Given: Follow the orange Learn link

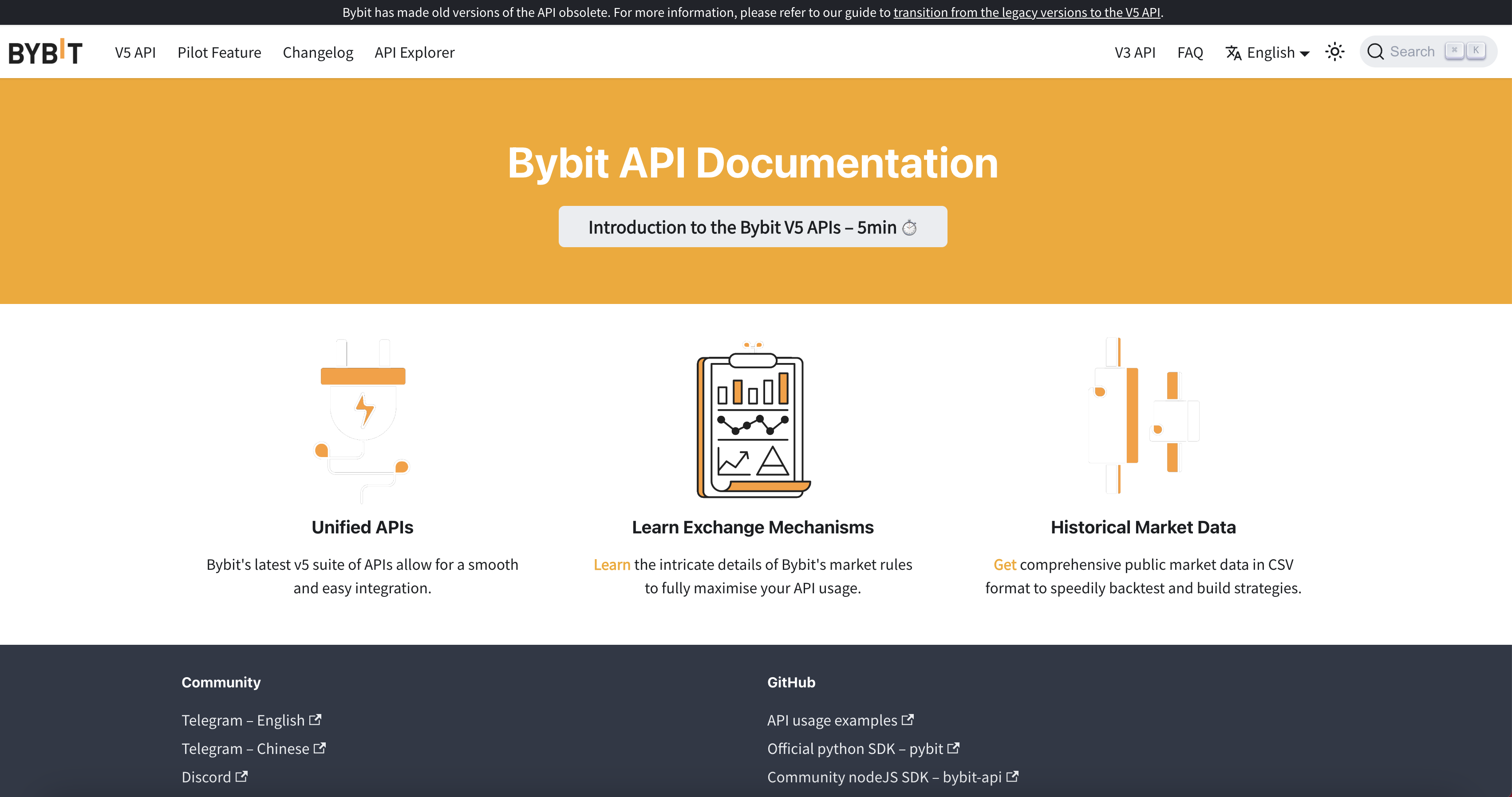Looking at the screenshot, I should click(612, 564).
